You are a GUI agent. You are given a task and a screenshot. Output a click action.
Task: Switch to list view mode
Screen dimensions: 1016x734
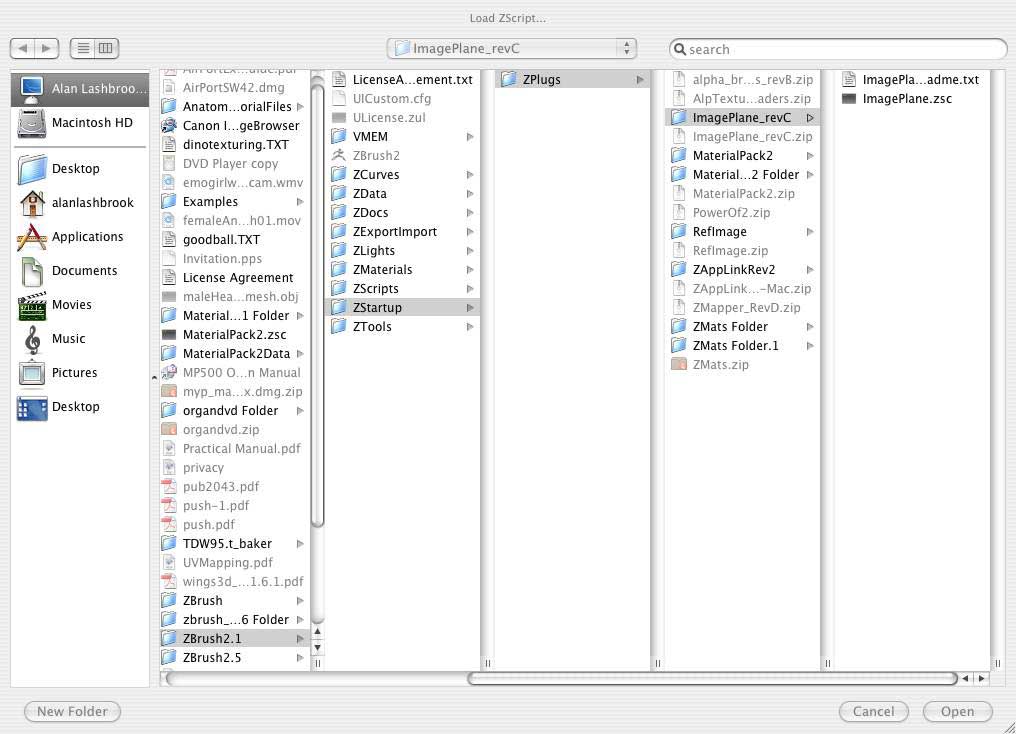83,48
